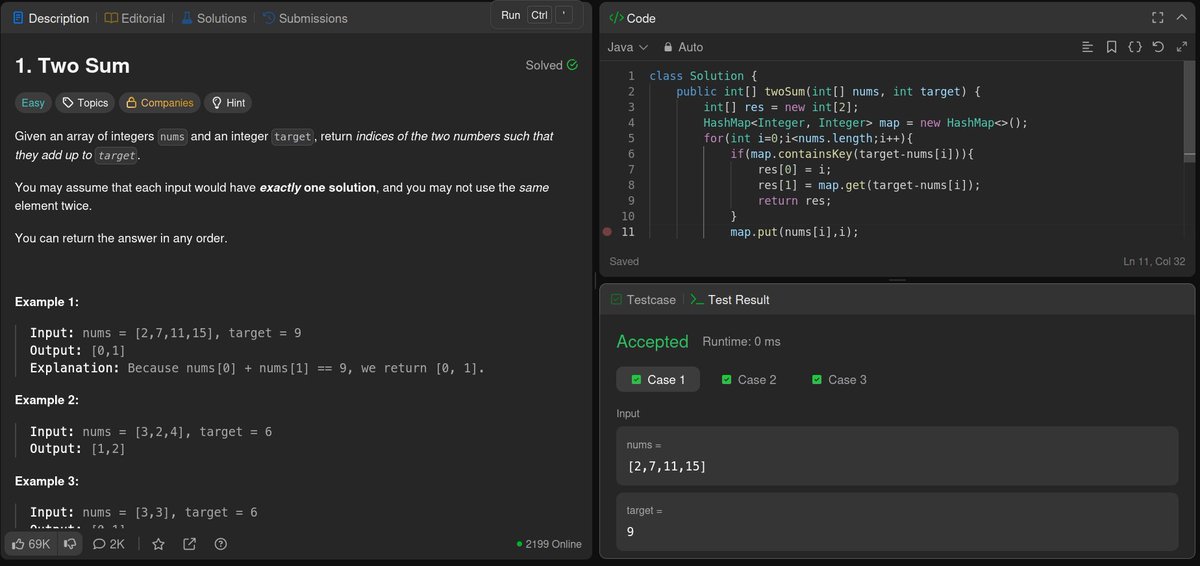
Task: Expand the editor with diagonal arrows icon
Action: 1181,47
